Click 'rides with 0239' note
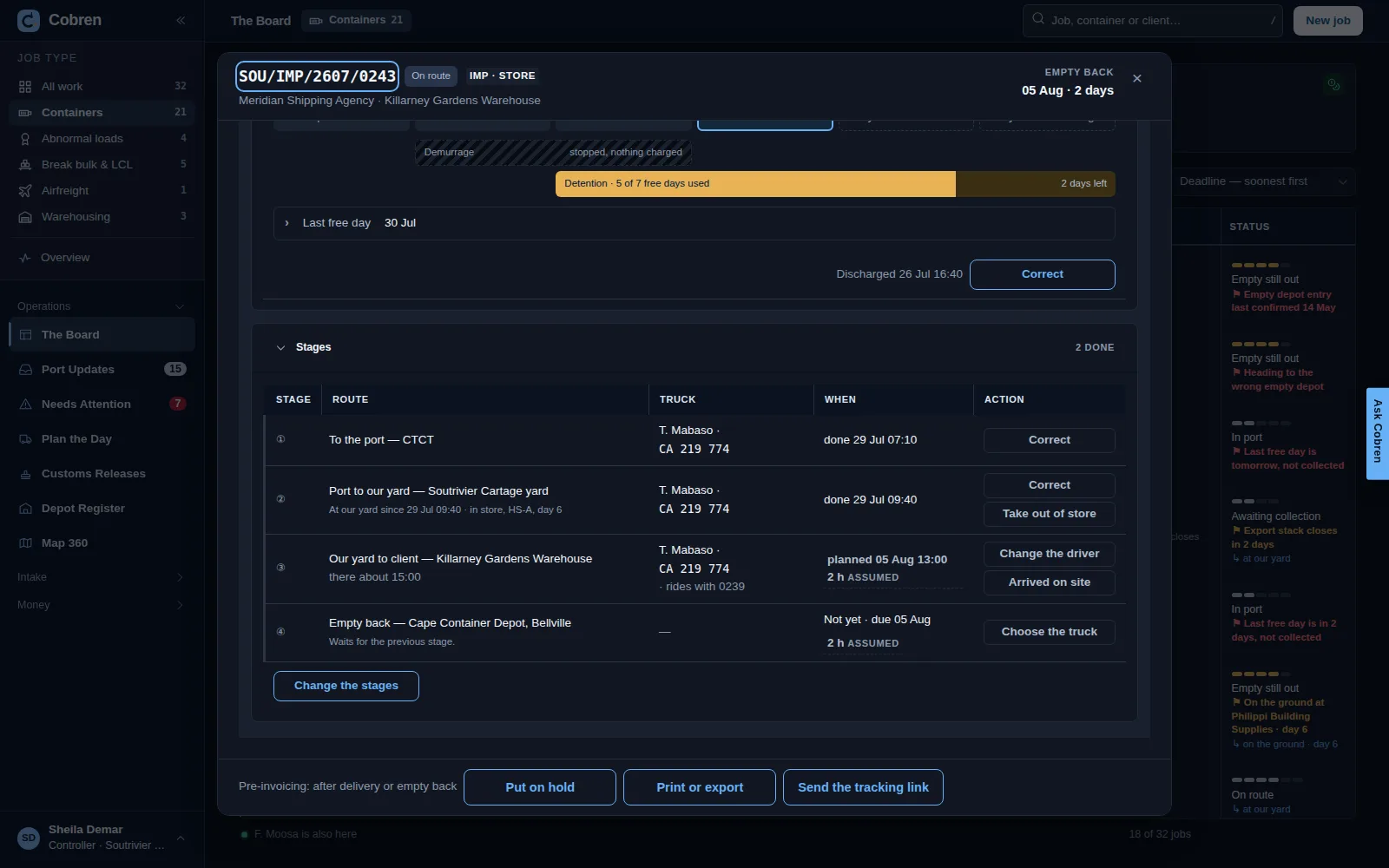Viewport: 1389px width, 868px height. tap(701, 587)
